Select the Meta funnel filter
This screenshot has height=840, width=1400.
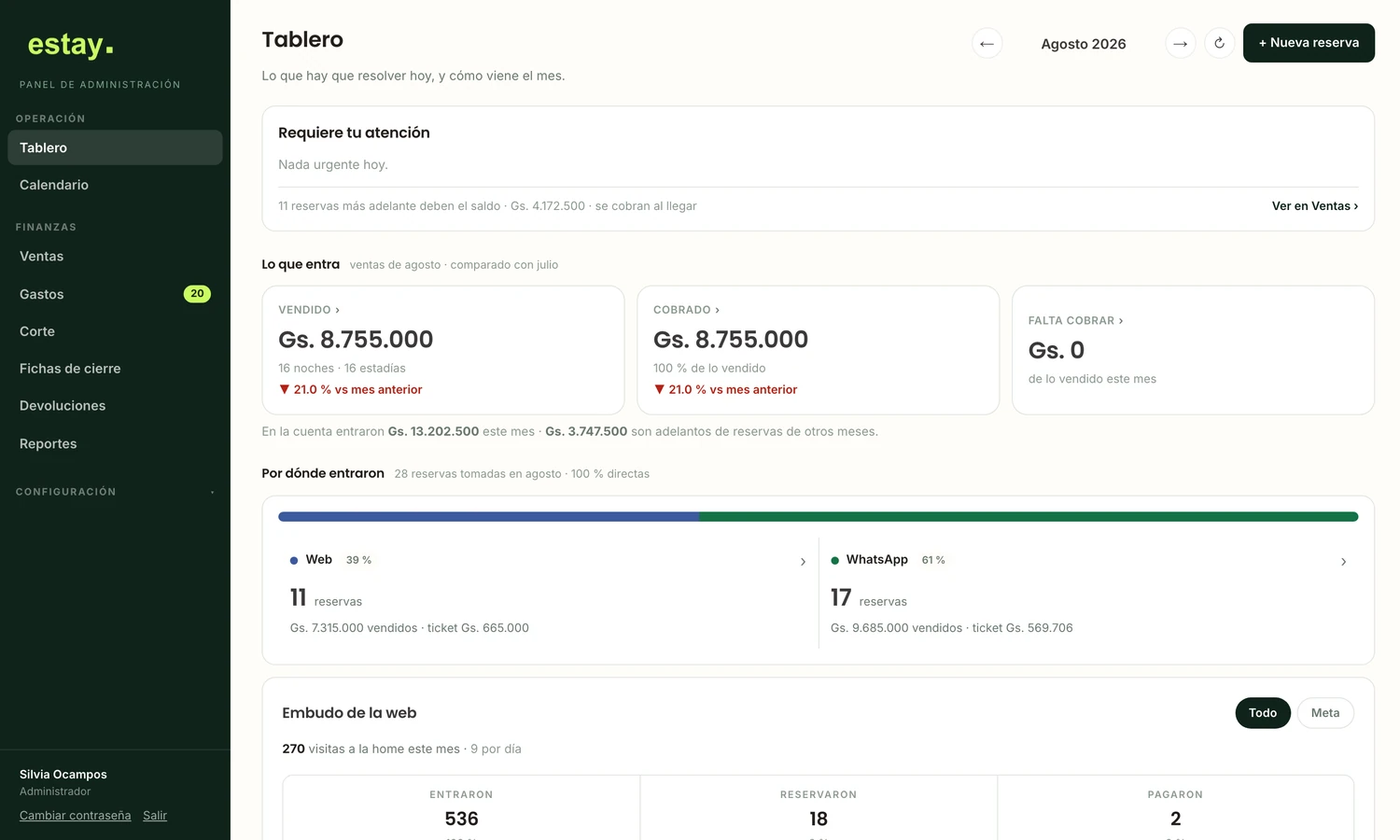[1325, 713]
